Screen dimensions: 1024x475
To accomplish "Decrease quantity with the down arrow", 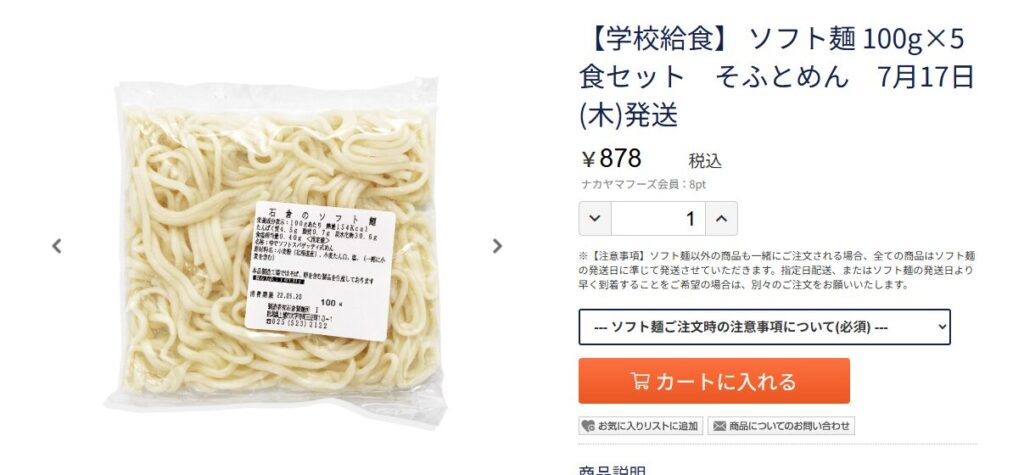I will click(595, 218).
